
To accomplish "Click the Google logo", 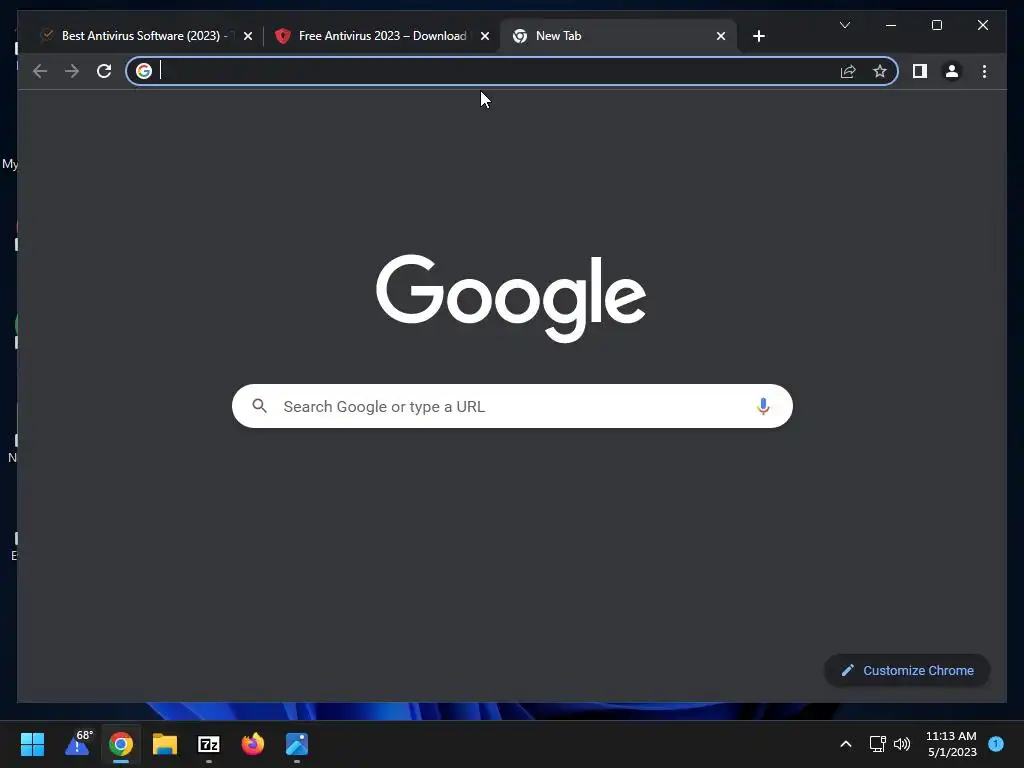I will [x=511, y=298].
